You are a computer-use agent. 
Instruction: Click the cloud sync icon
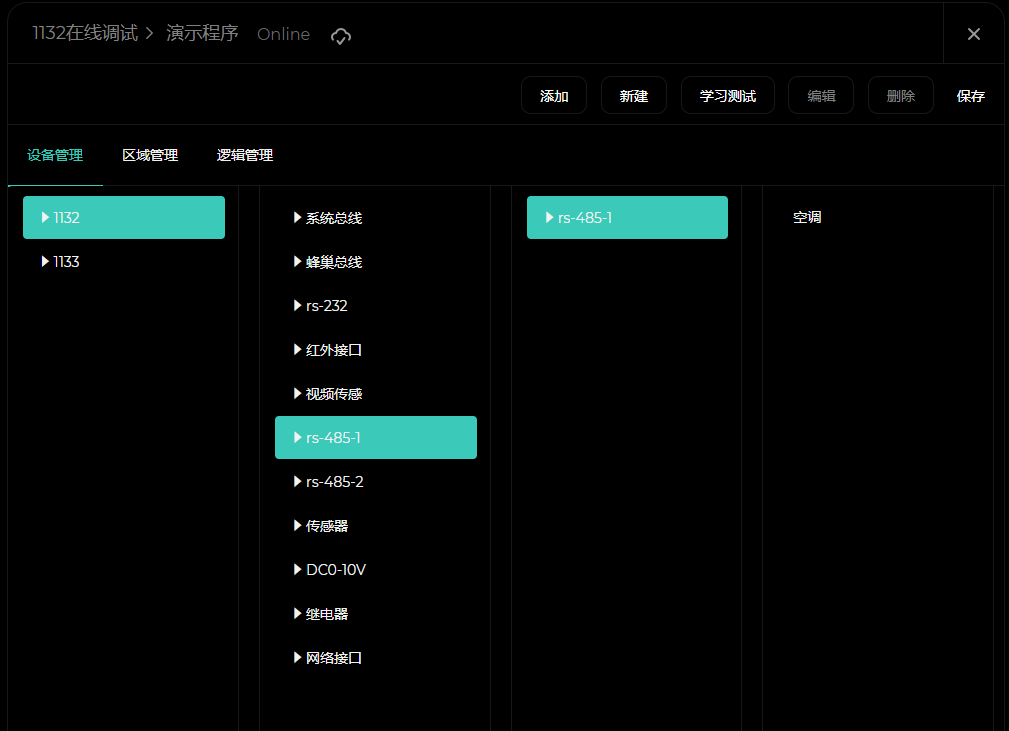pyautogui.click(x=341, y=36)
